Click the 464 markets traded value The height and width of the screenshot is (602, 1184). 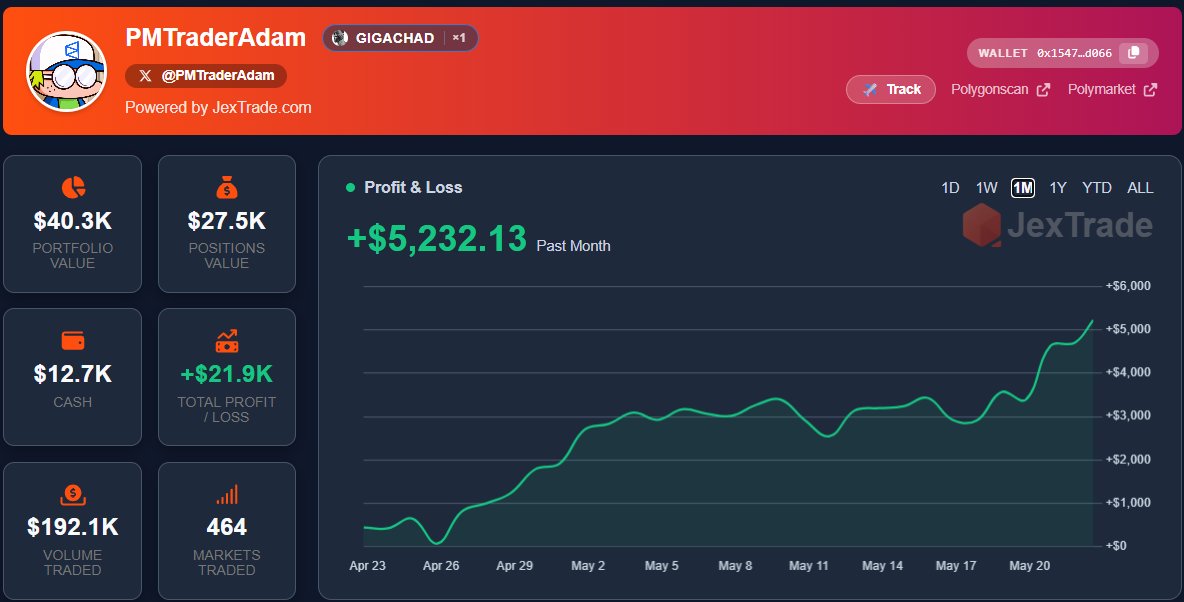click(x=227, y=526)
